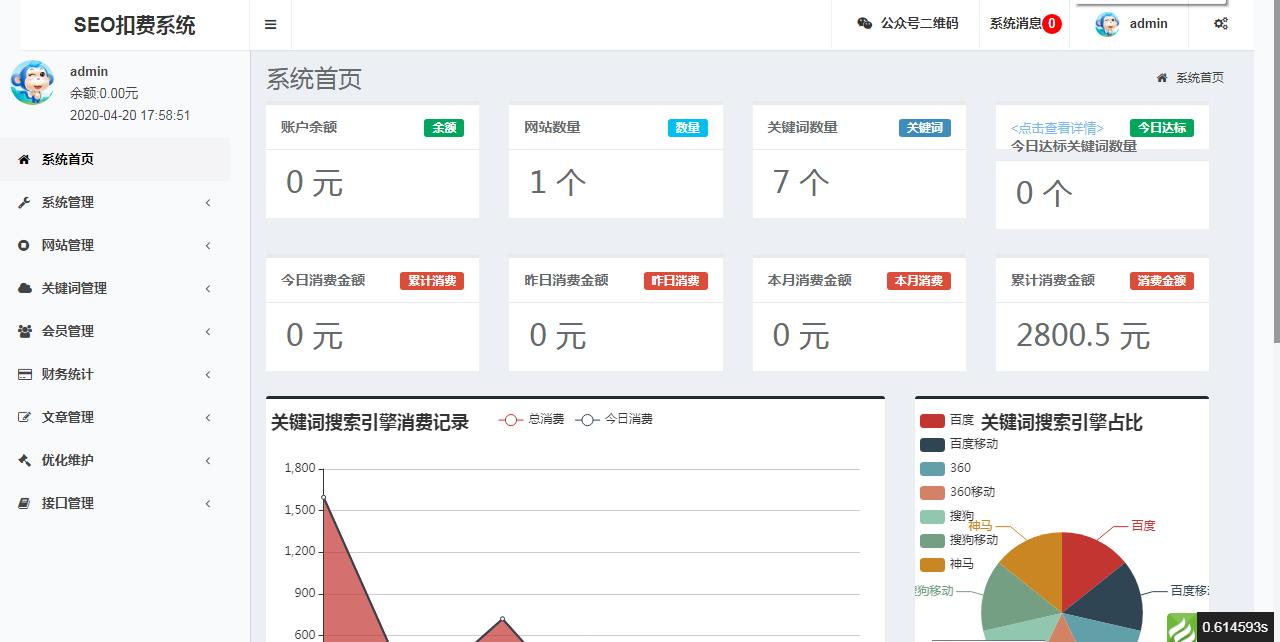Click the WeChat icon beside 公众号二维码
This screenshot has height=642, width=1280.
coord(865,24)
